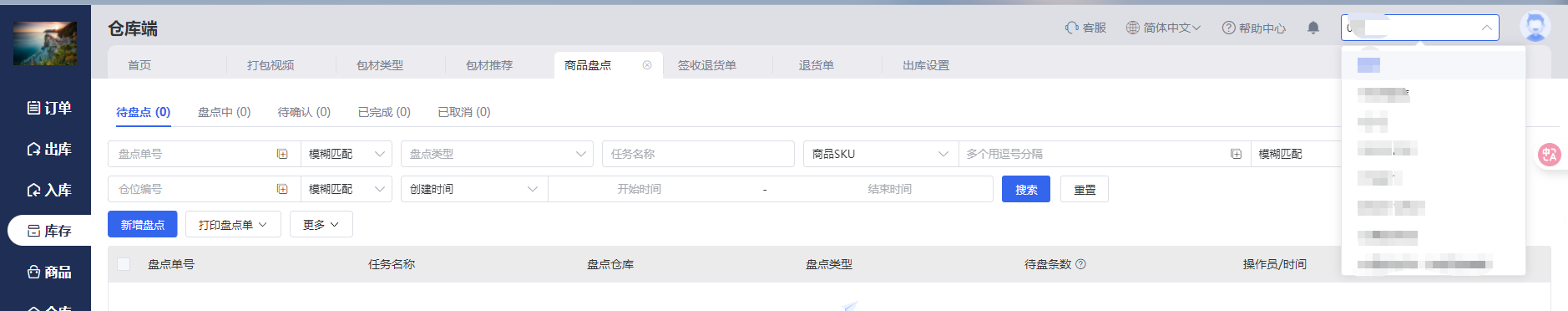1568x311 pixels.
Task: Open 模糊匹配 dropdown beside SKU field
Action: coord(1296,154)
